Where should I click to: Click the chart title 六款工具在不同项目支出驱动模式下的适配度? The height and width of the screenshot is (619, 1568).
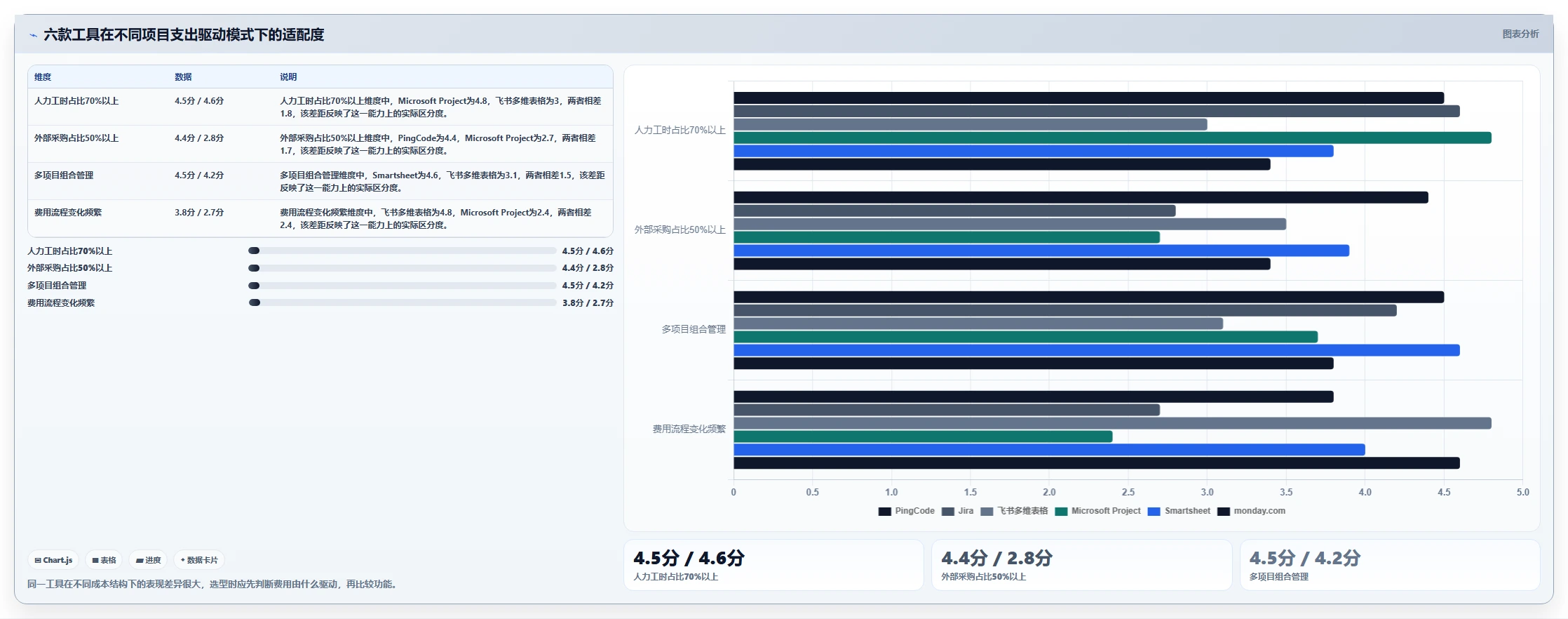pyautogui.click(x=184, y=35)
